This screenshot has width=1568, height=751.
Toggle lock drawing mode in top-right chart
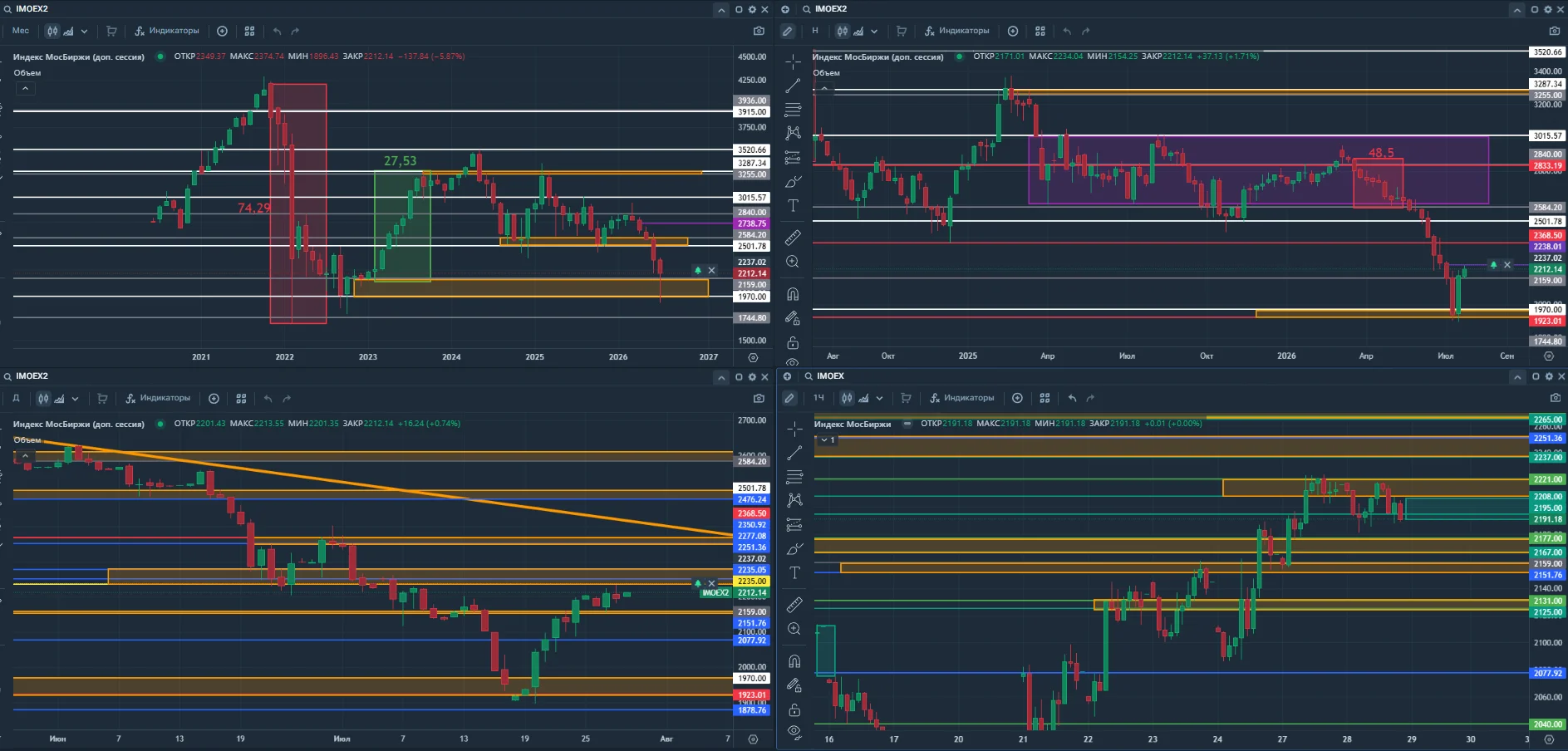tap(794, 318)
